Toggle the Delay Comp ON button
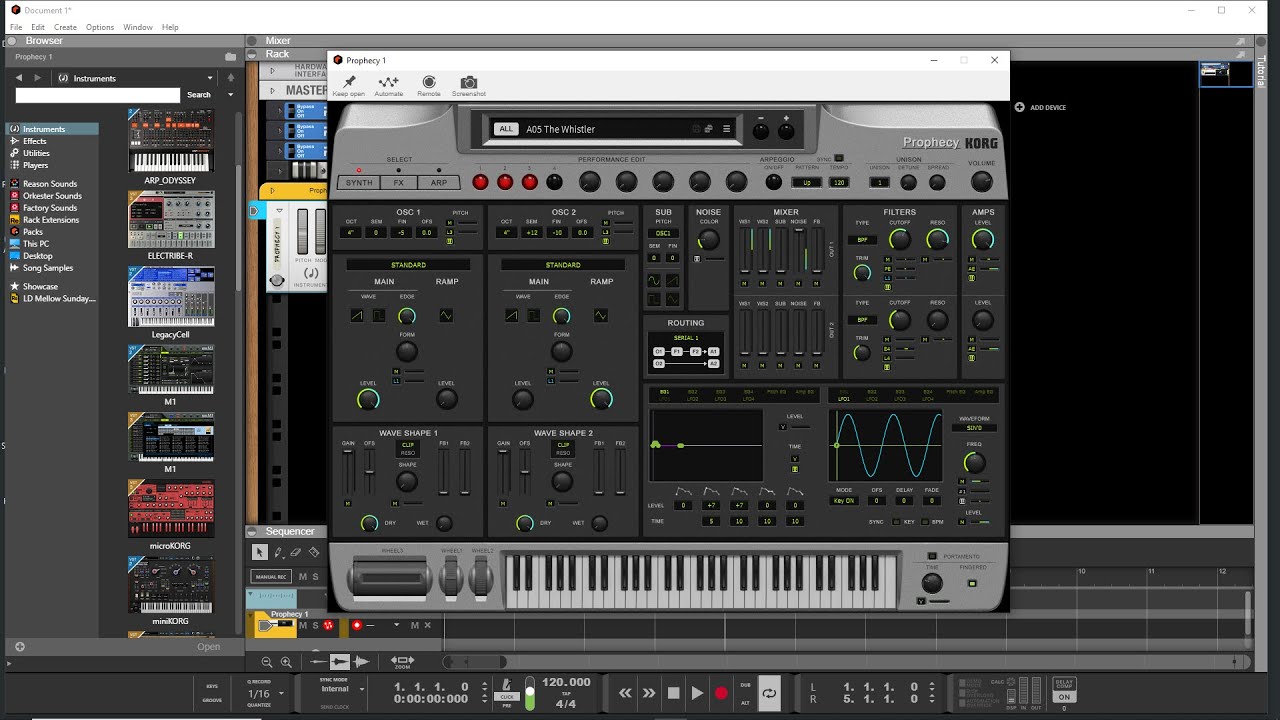The width and height of the screenshot is (1280, 720). point(1064,697)
